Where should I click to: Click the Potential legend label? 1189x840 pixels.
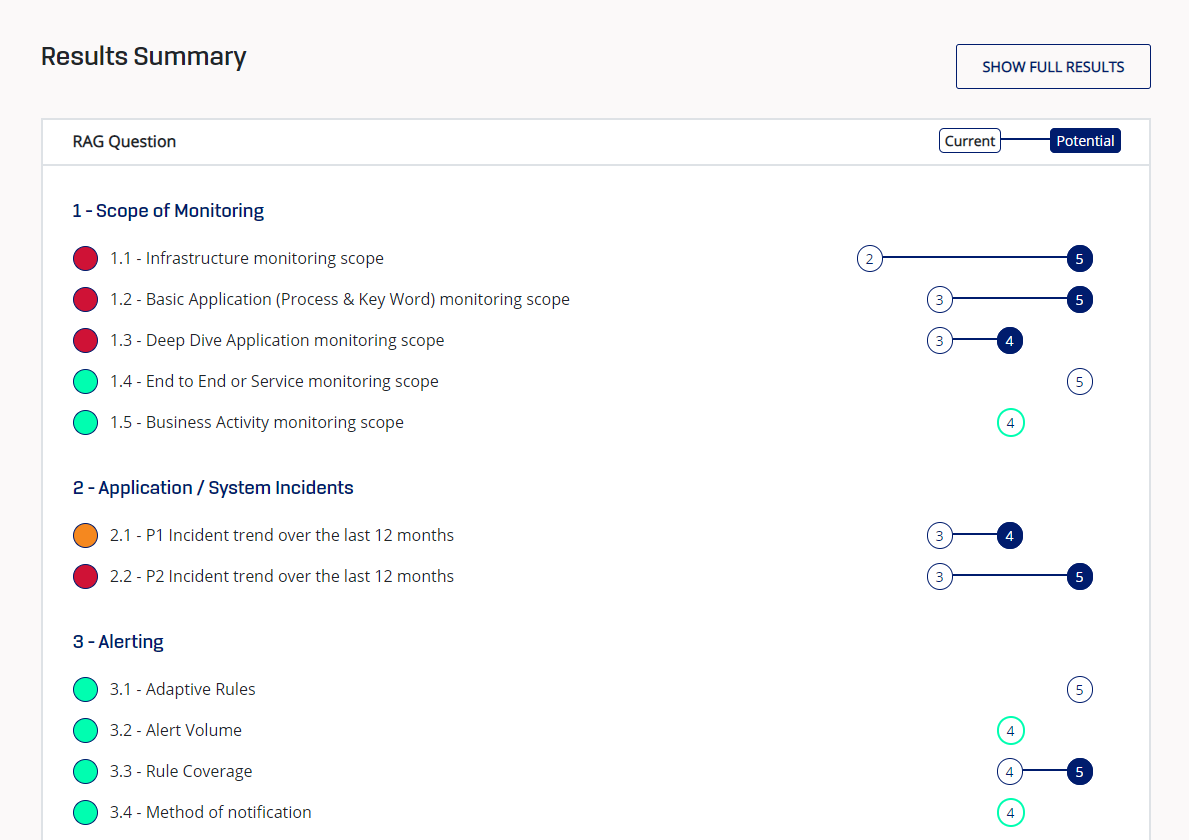(1084, 141)
